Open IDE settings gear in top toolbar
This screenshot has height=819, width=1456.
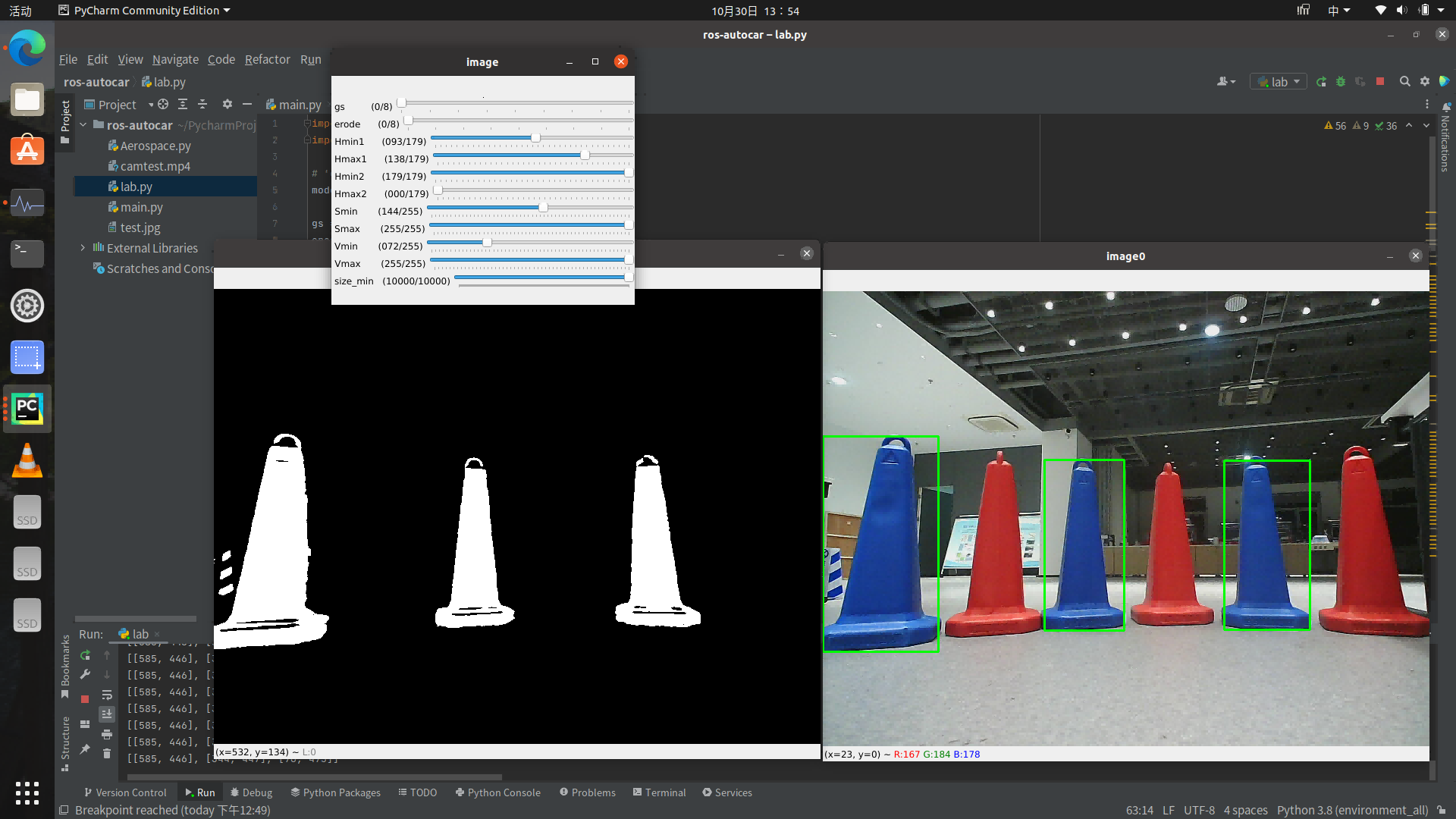point(1425,82)
